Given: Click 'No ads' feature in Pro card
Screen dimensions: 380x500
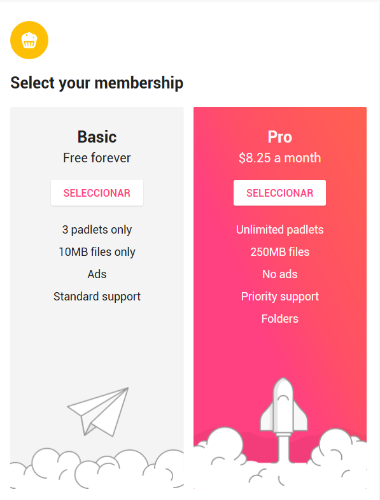Looking at the screenshot, I should tap(280, 274).
